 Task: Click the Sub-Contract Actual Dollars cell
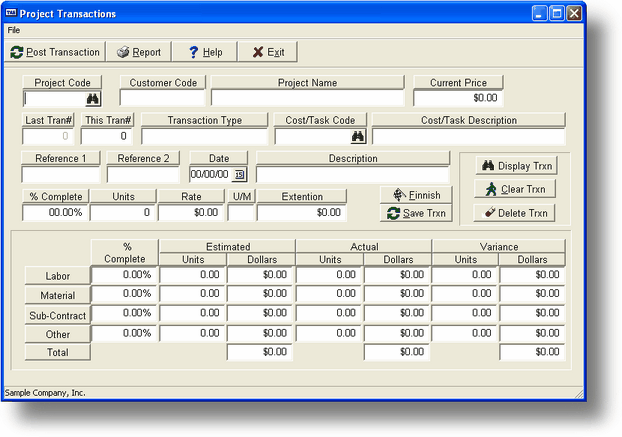pos(397,313)
